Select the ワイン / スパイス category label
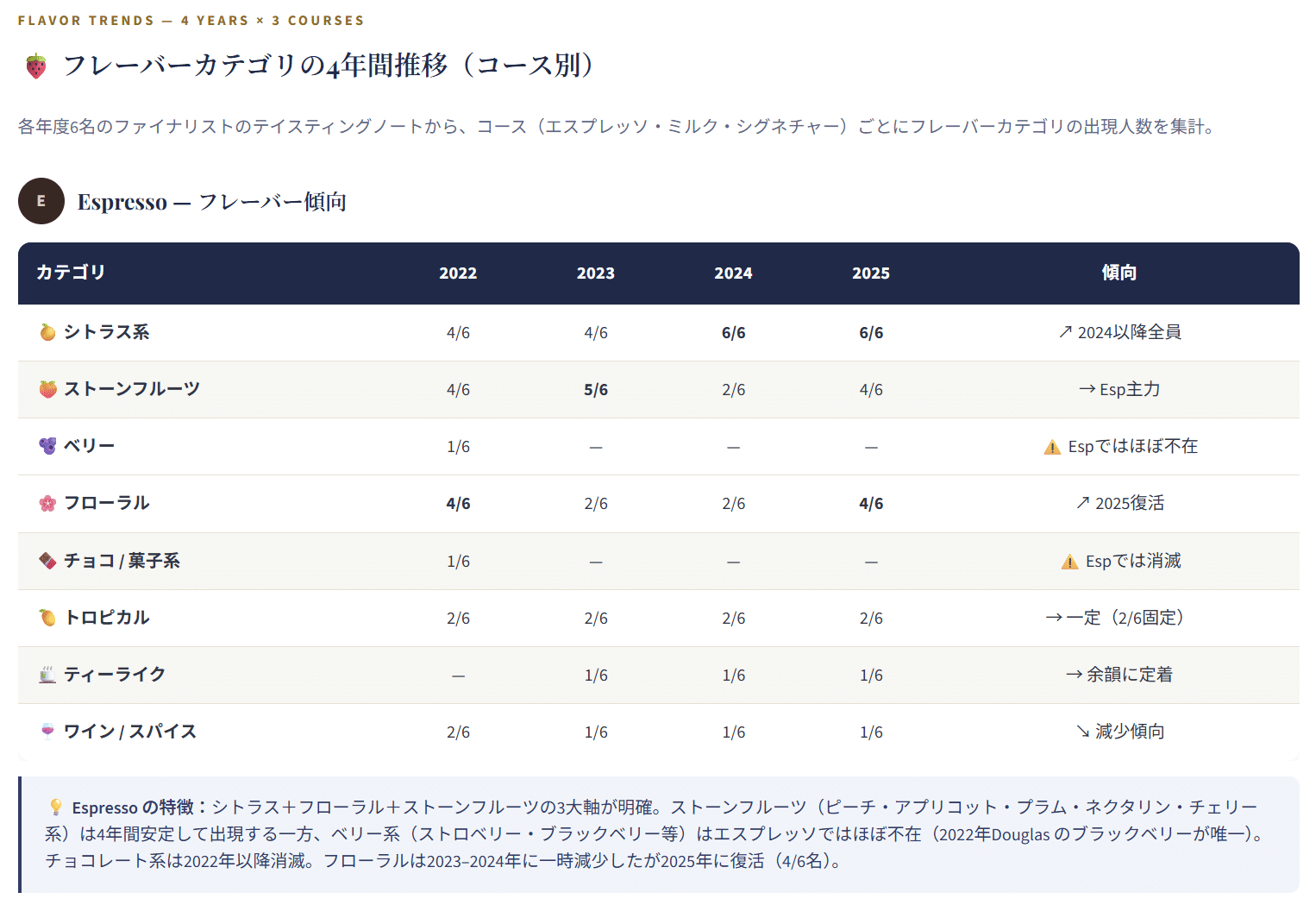 click(x=130, y=732)
